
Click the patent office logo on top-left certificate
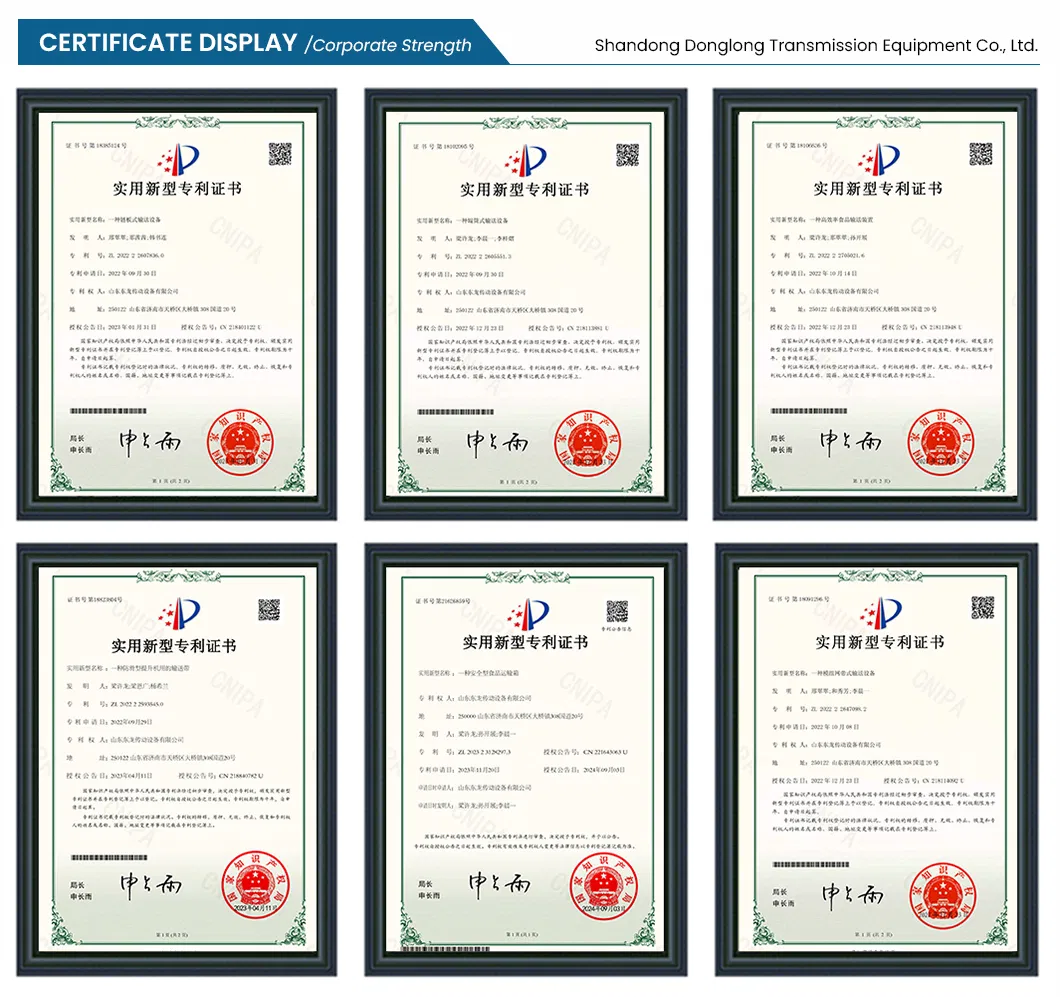(183, 158)
